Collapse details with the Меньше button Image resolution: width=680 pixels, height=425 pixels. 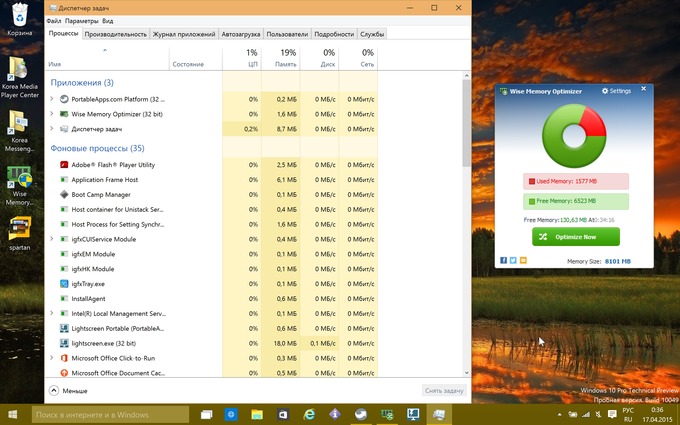point(68,391)
